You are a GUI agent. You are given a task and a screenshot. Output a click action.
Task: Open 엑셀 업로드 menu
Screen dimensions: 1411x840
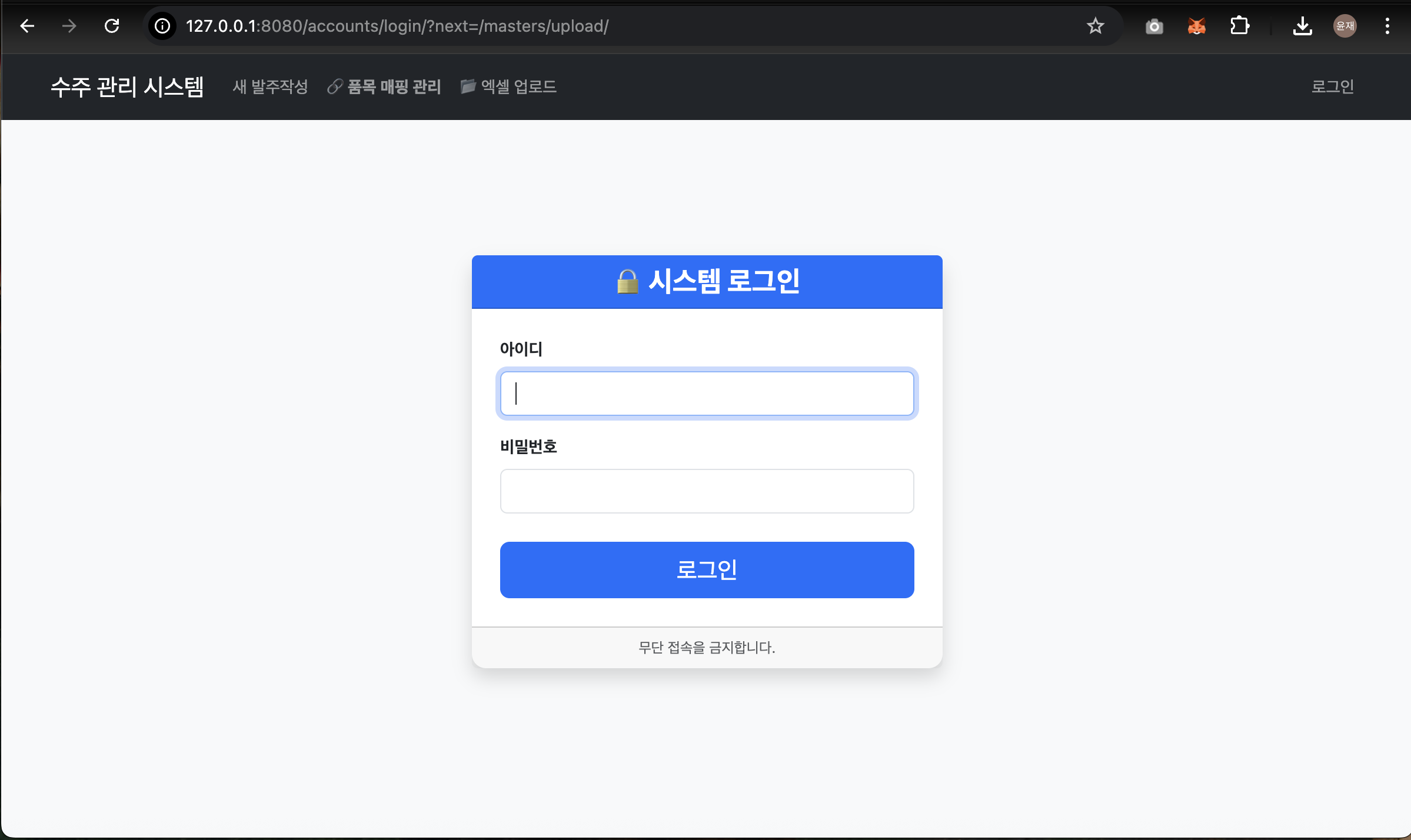point(509,87)
